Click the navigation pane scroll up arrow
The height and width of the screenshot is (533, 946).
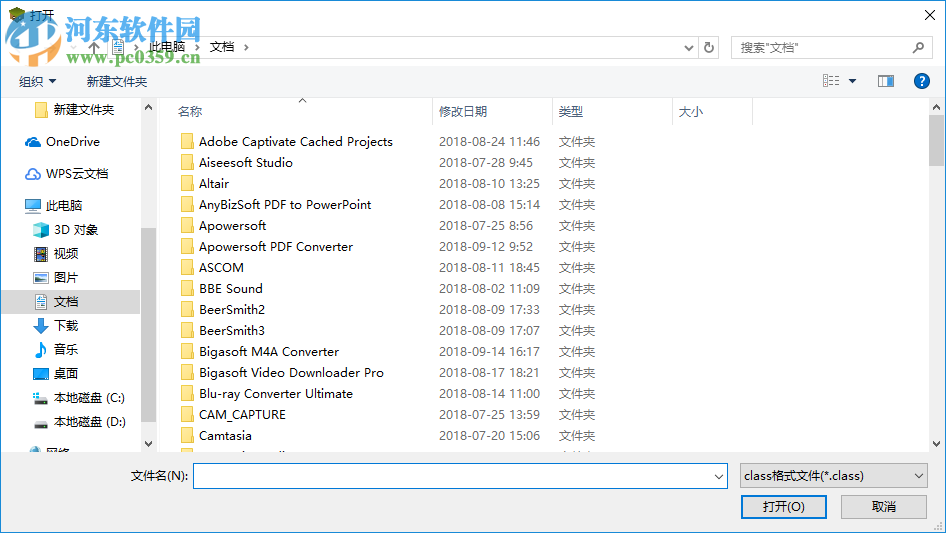pos(148,107)
